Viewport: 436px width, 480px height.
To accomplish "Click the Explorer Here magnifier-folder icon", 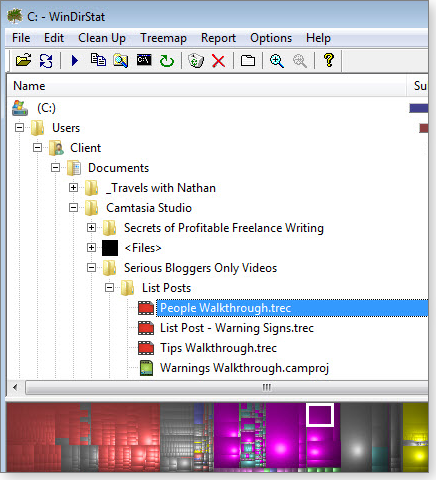I will (120, 61).
